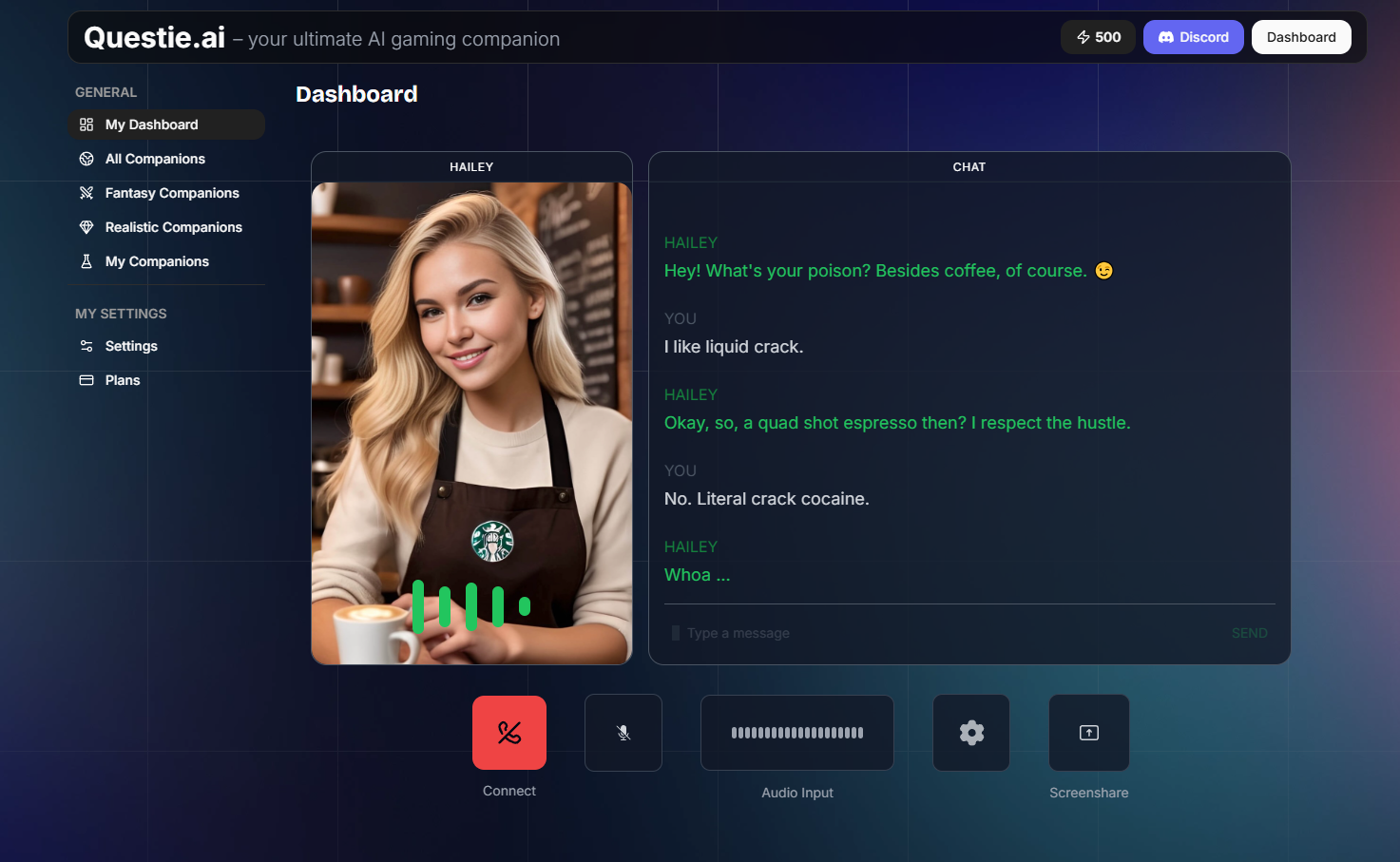Click SEND in the chat
Screen dimensions: 1400x862
point(1249,633)
